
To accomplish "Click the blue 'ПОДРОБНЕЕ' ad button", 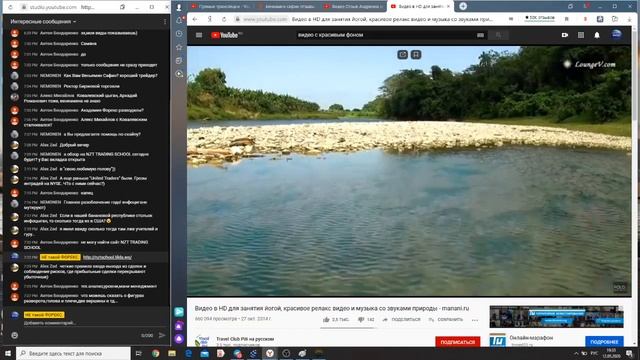I will coord(604,342).
